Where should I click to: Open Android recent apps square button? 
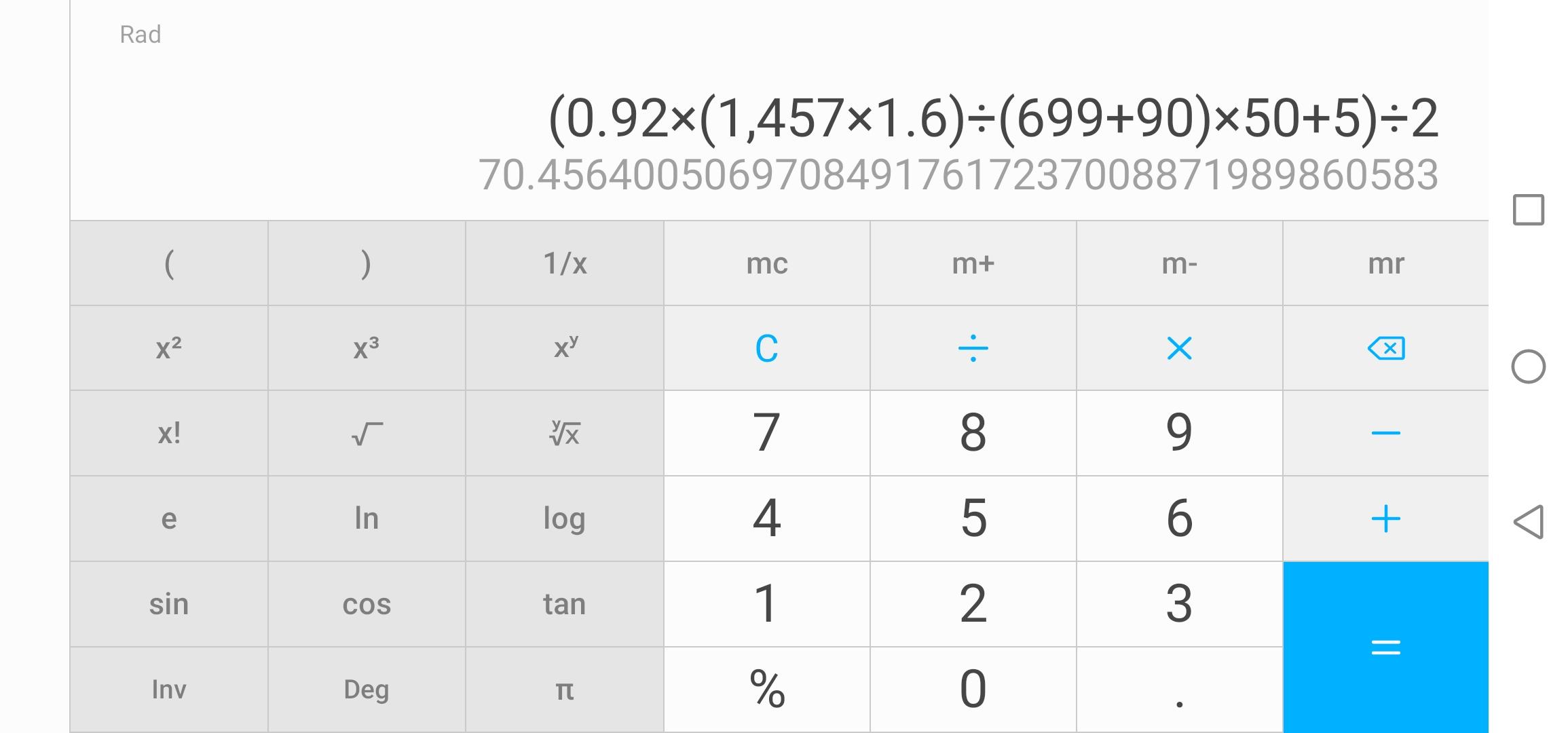pyautogui.click(x=1528, y=210)
